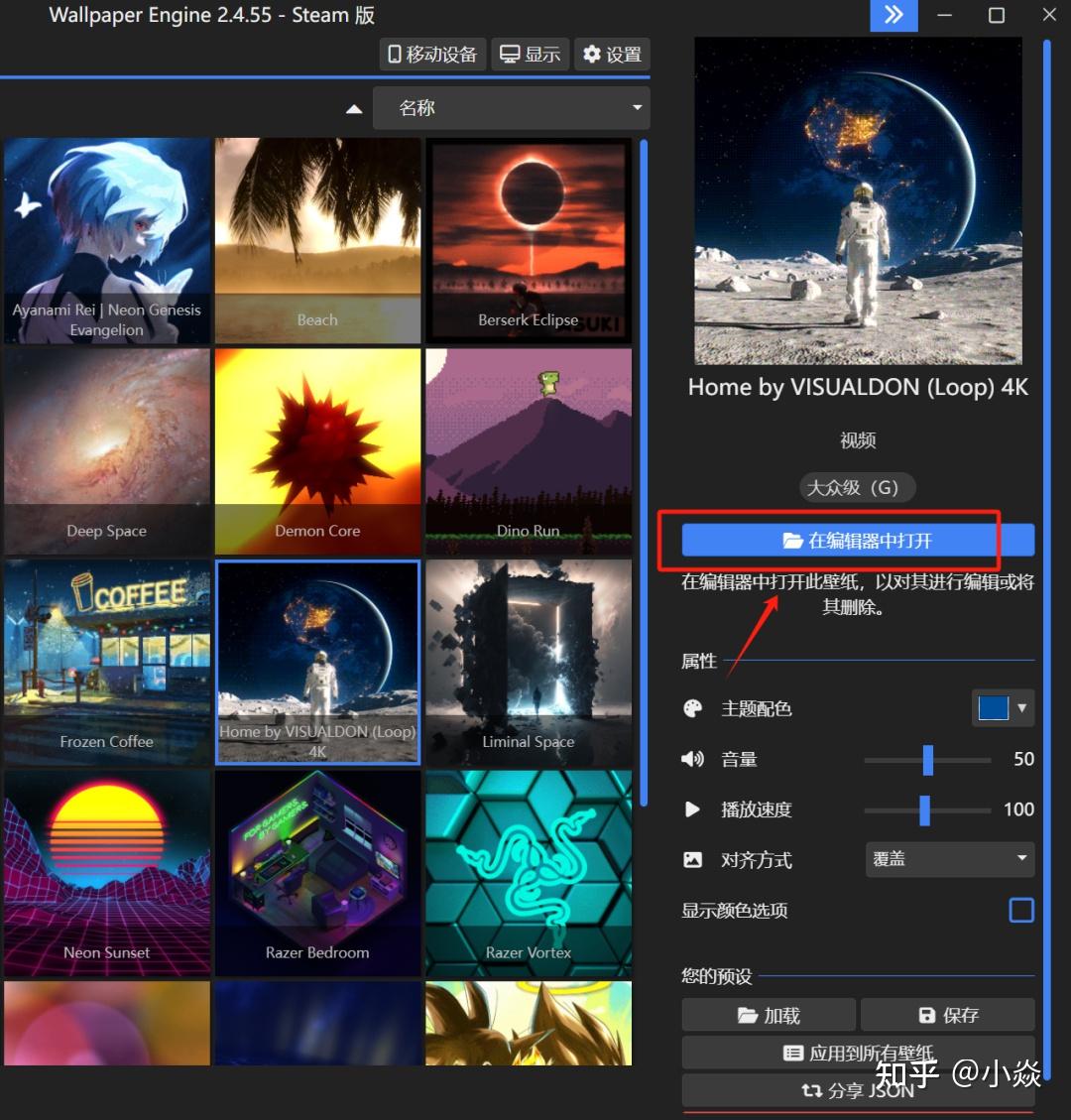The height and width of the screenshot is (1120, 1071).
Task: Click the 保存 save preset button
Action: [947, 1015]
